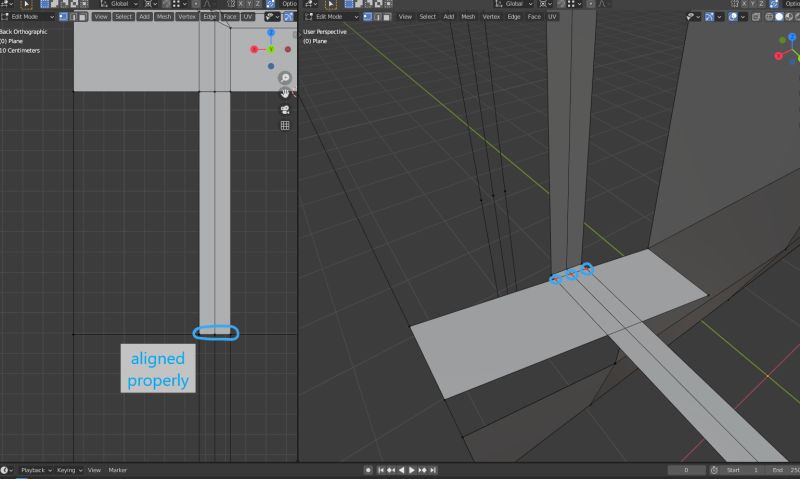Open Face menu in right viewport
This screenshot has height=479, width=800.
pyautogui.click(x=534, y=17)
